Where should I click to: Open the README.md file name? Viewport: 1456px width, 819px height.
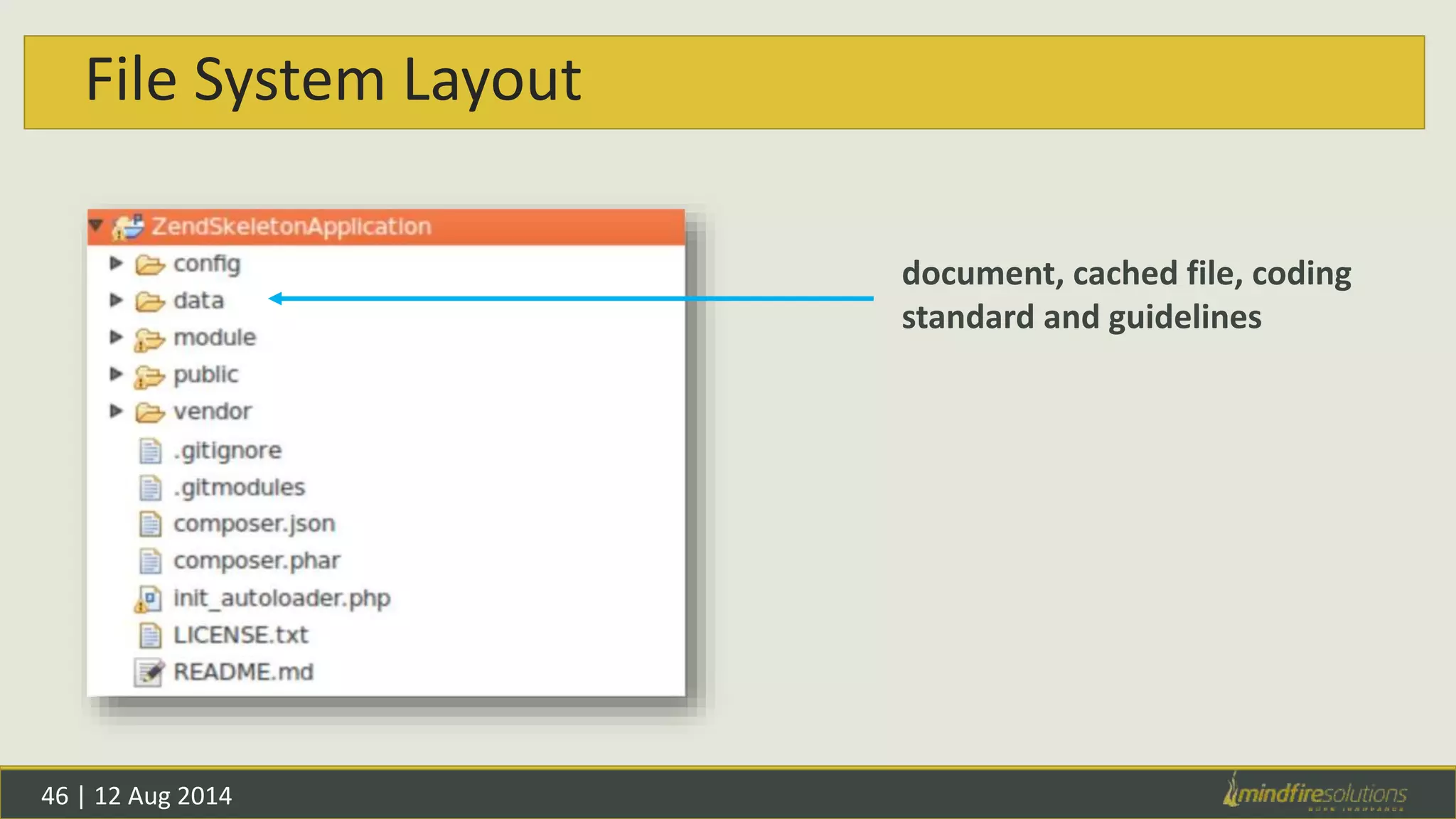point(243,672)
